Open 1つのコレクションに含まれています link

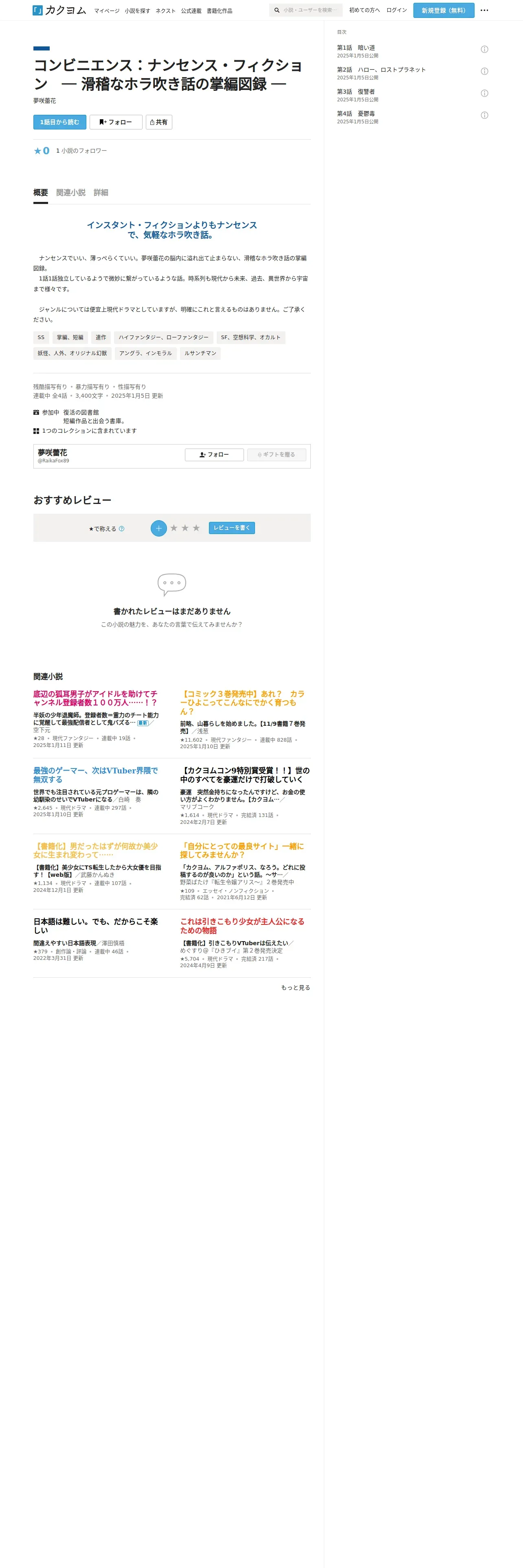tap(90, 431)
